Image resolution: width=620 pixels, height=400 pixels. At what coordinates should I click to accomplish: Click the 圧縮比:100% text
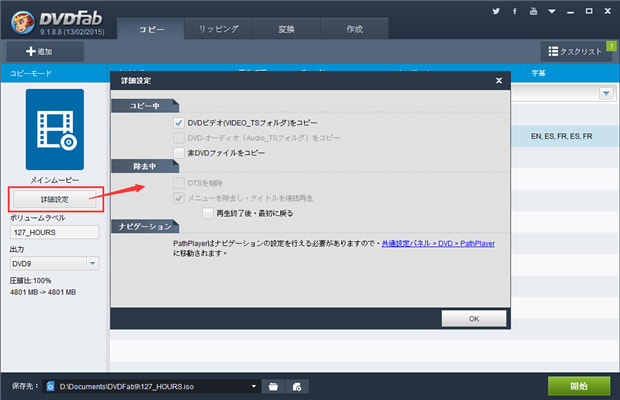30,281
